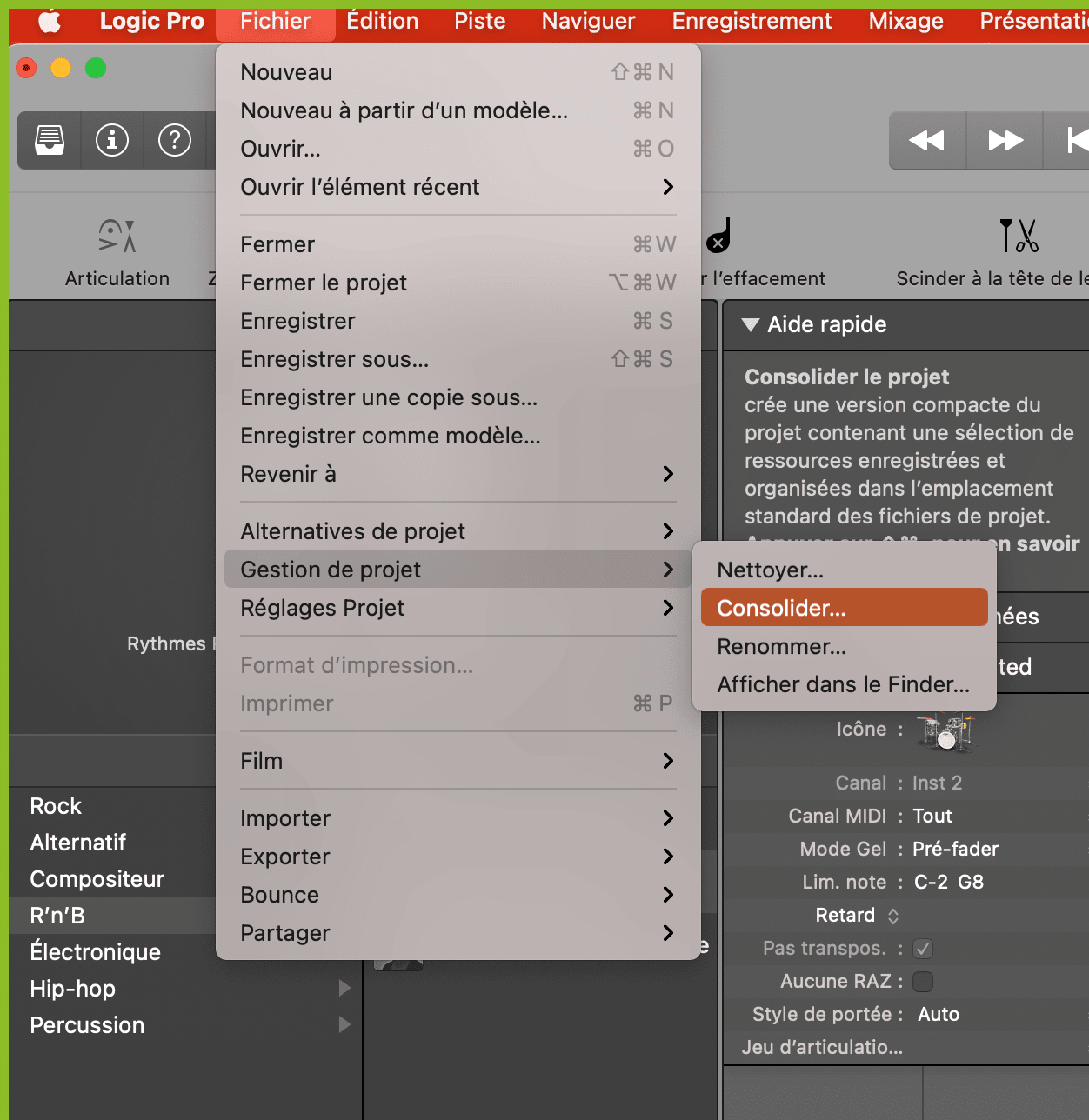The image size is (1089, 1120).
Task: Choose Consolider... in the submenu
Action: pyautogui.click(x=844, y=608)
